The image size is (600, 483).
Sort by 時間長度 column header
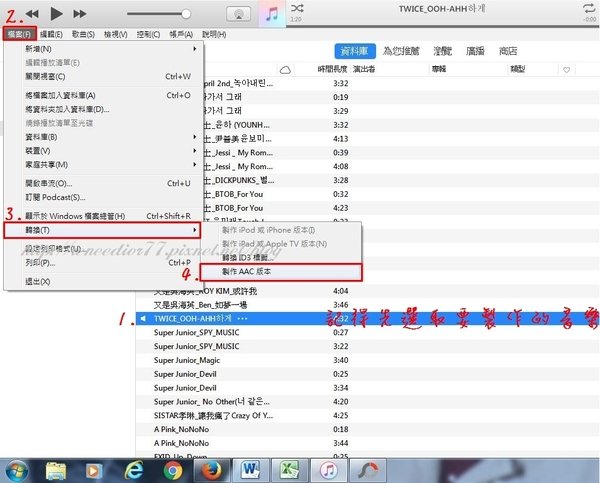click(x=332, y=69)
